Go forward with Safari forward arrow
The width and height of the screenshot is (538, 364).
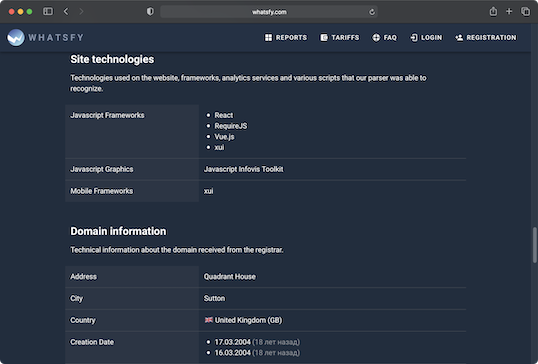(81, 12)
